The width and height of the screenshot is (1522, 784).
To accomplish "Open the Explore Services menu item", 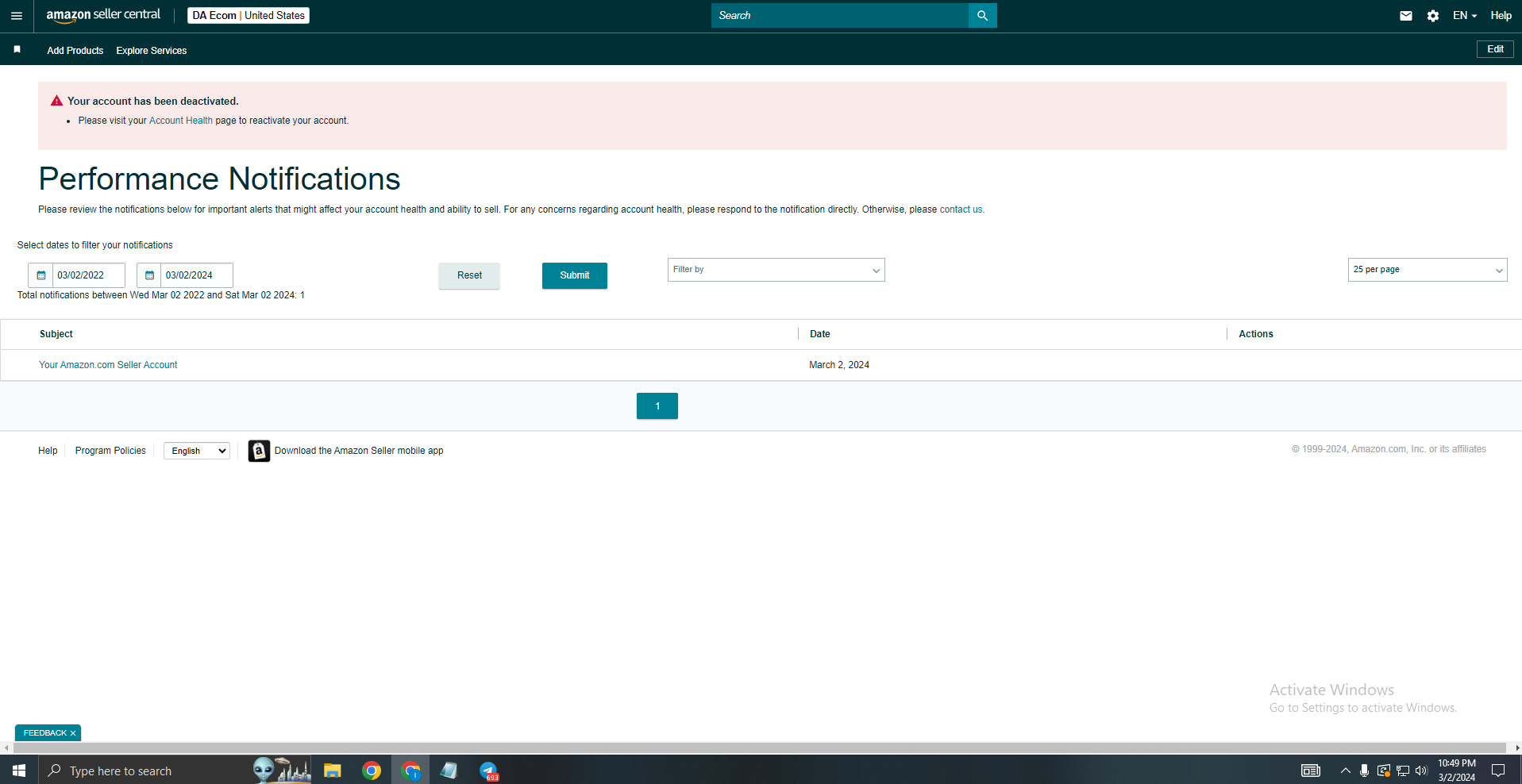I will point(152,51).
